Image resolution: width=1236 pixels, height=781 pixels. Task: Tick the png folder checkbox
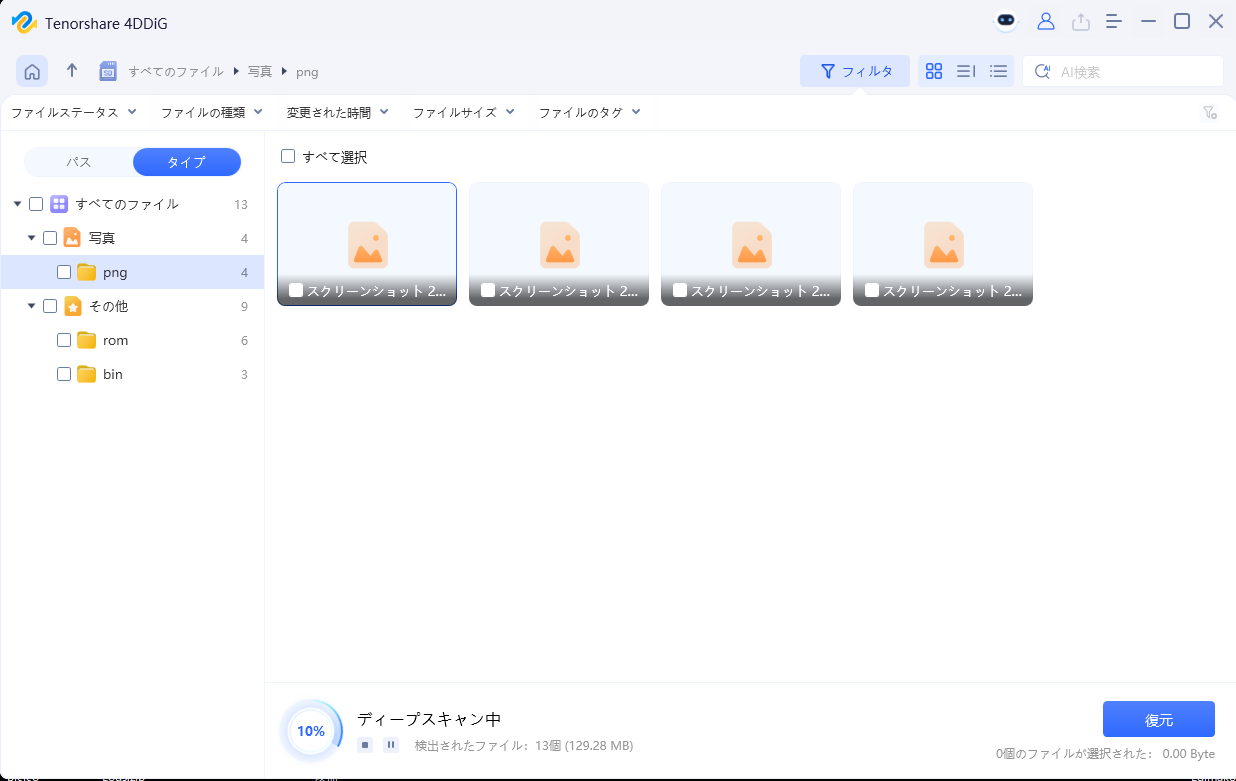[x=64, y=272]
